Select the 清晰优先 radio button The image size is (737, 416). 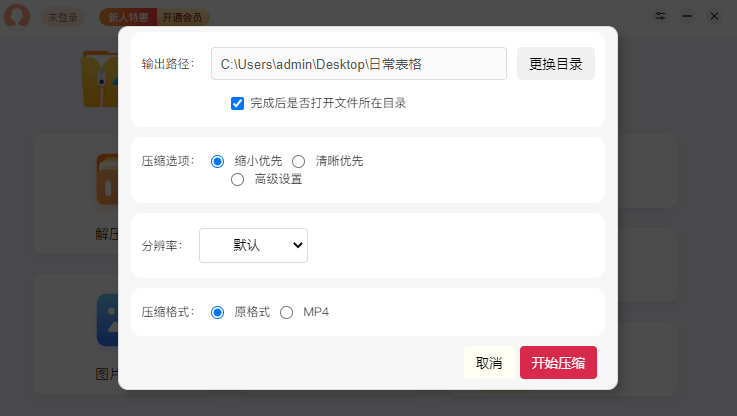[298, 161]
